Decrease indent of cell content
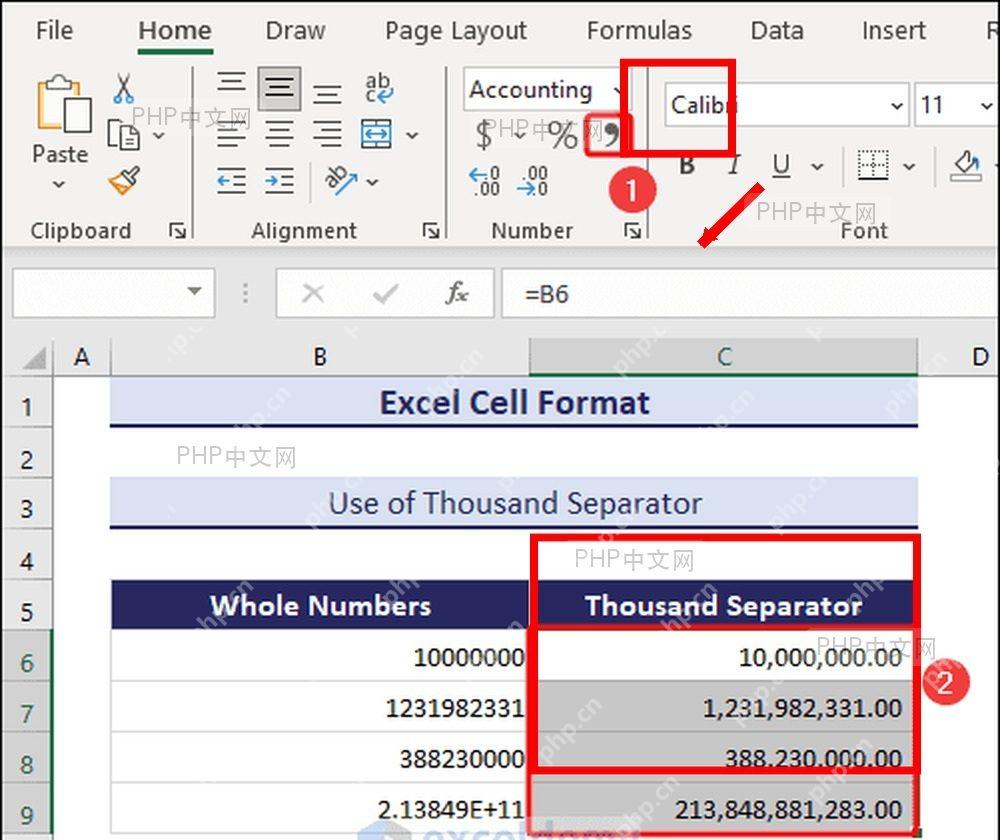The image size is (1000, 840). [231, 181]
